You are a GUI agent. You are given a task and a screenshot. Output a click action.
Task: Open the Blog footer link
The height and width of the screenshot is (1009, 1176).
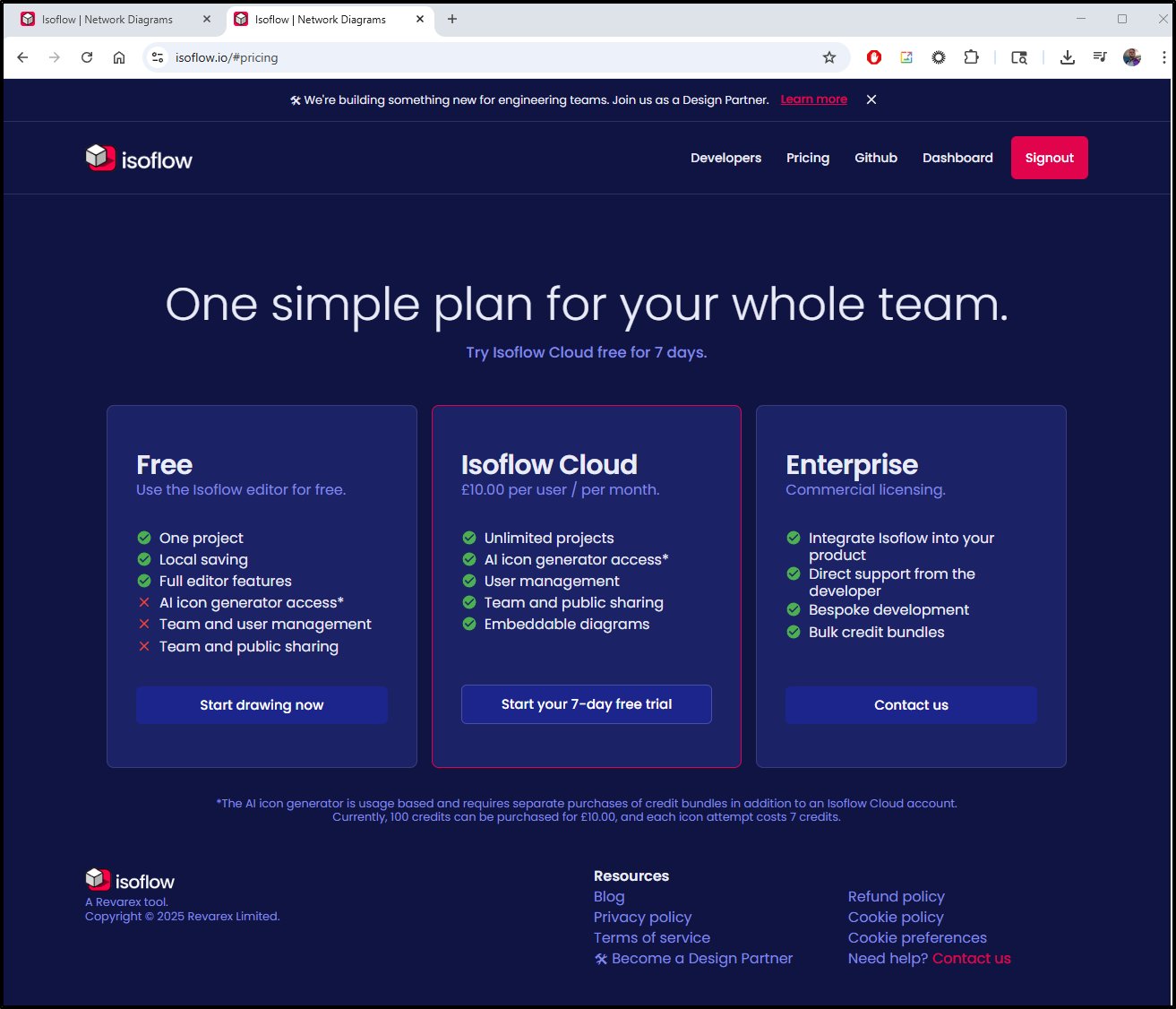click(609, 896)
